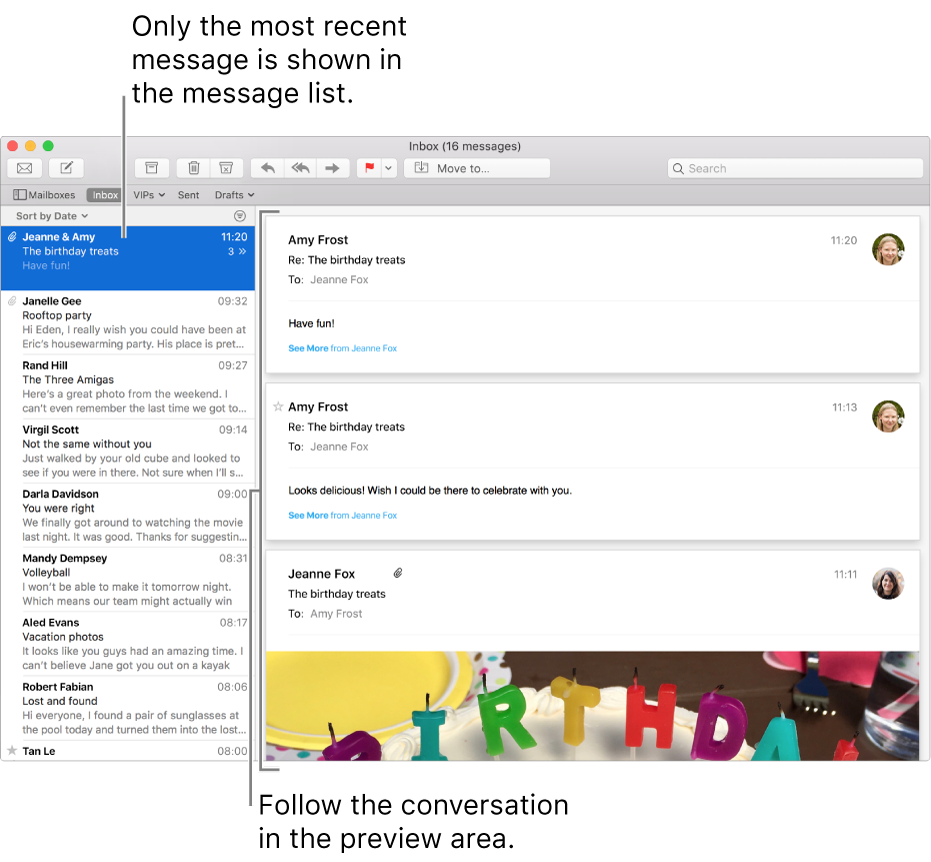Compose a new message
931x862 pixels.
(x=65, y=167)
